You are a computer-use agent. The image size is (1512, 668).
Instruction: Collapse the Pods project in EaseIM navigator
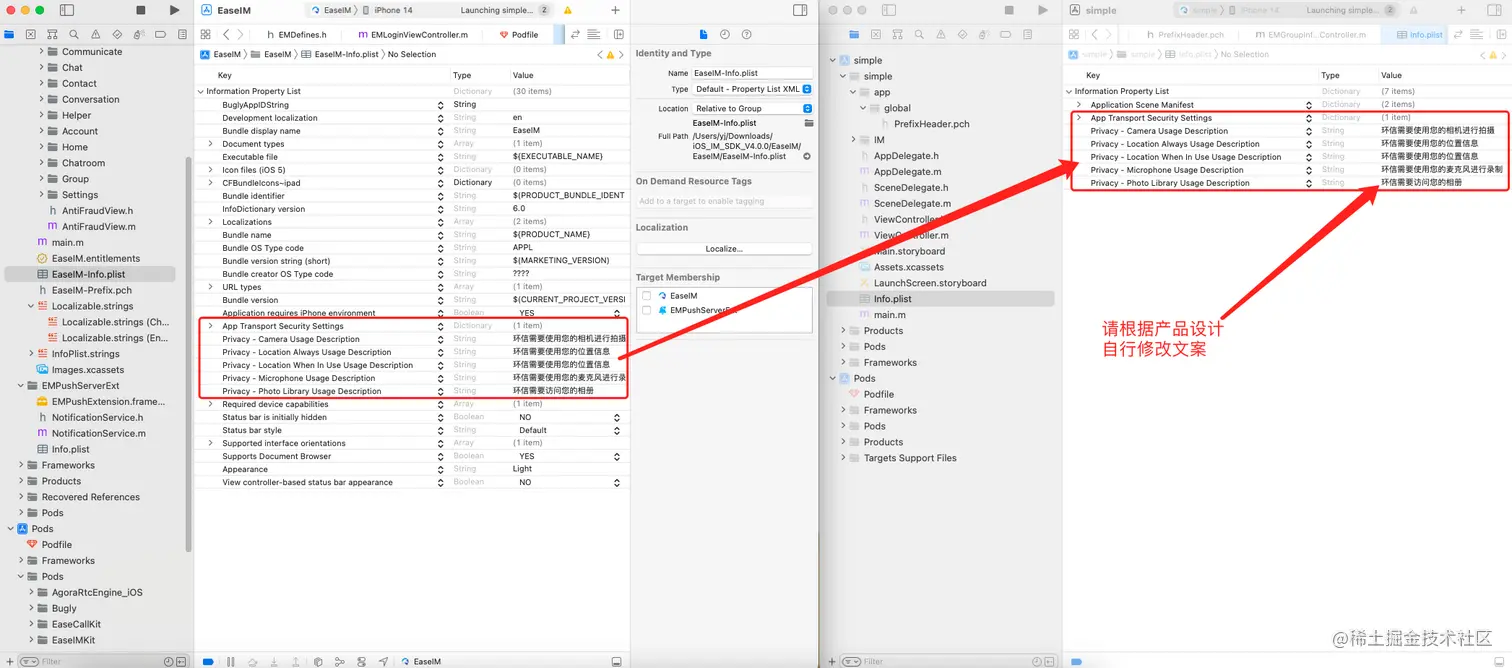[11, 529]
